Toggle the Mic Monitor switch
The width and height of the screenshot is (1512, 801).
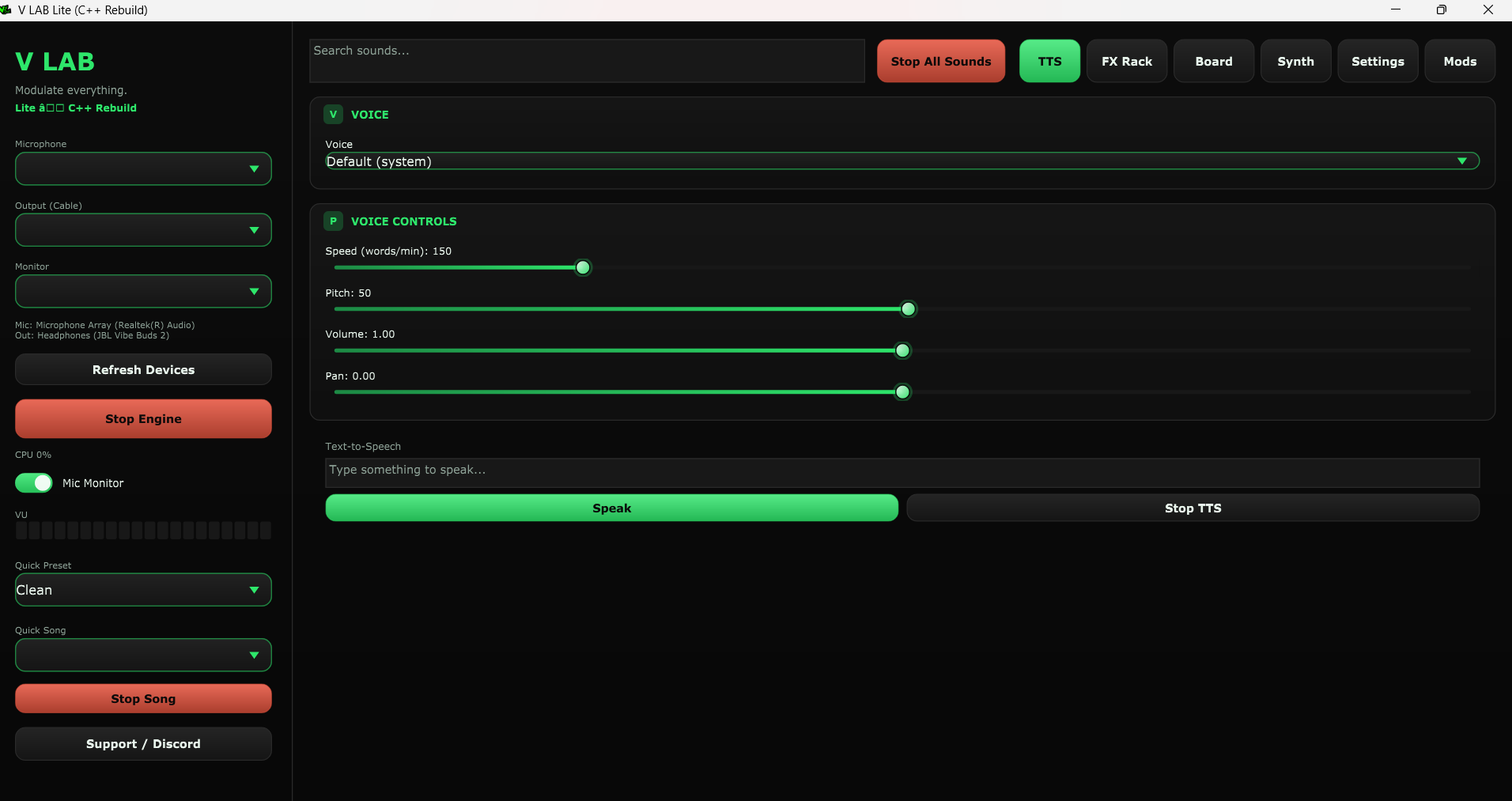pyautogui.click(x=34, y=483)
